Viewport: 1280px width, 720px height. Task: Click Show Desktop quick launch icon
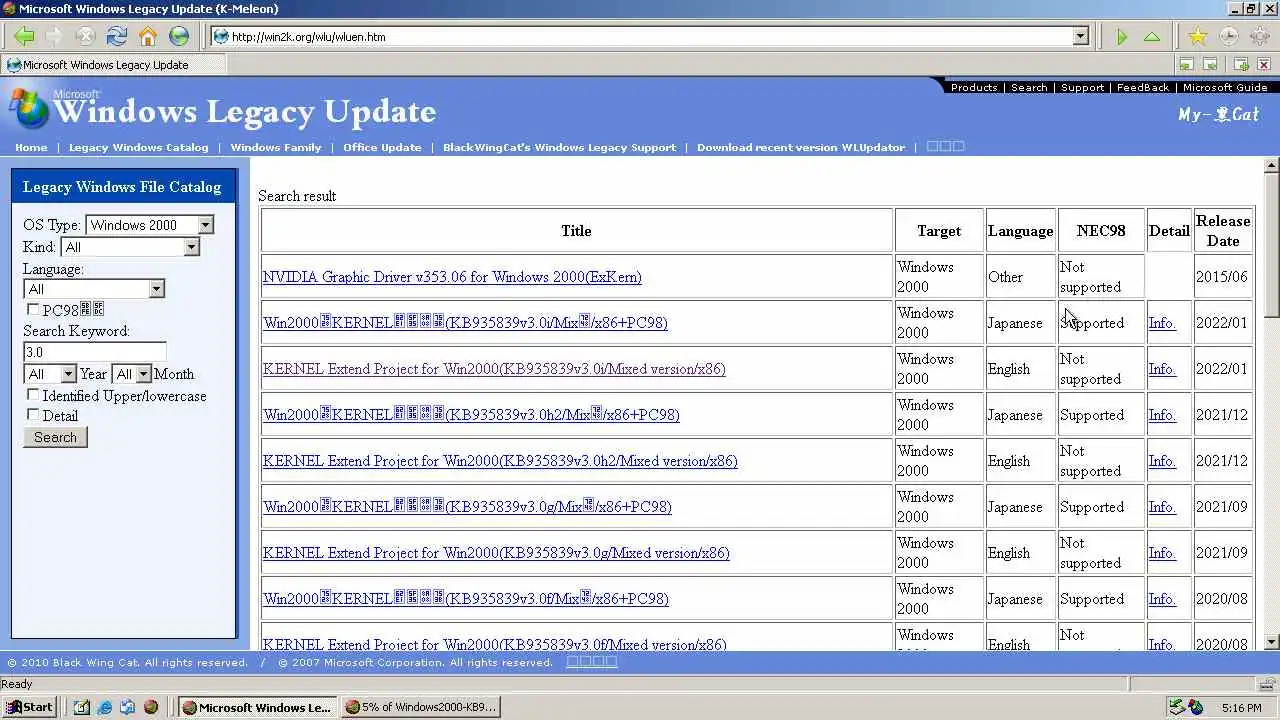(82, 707)
